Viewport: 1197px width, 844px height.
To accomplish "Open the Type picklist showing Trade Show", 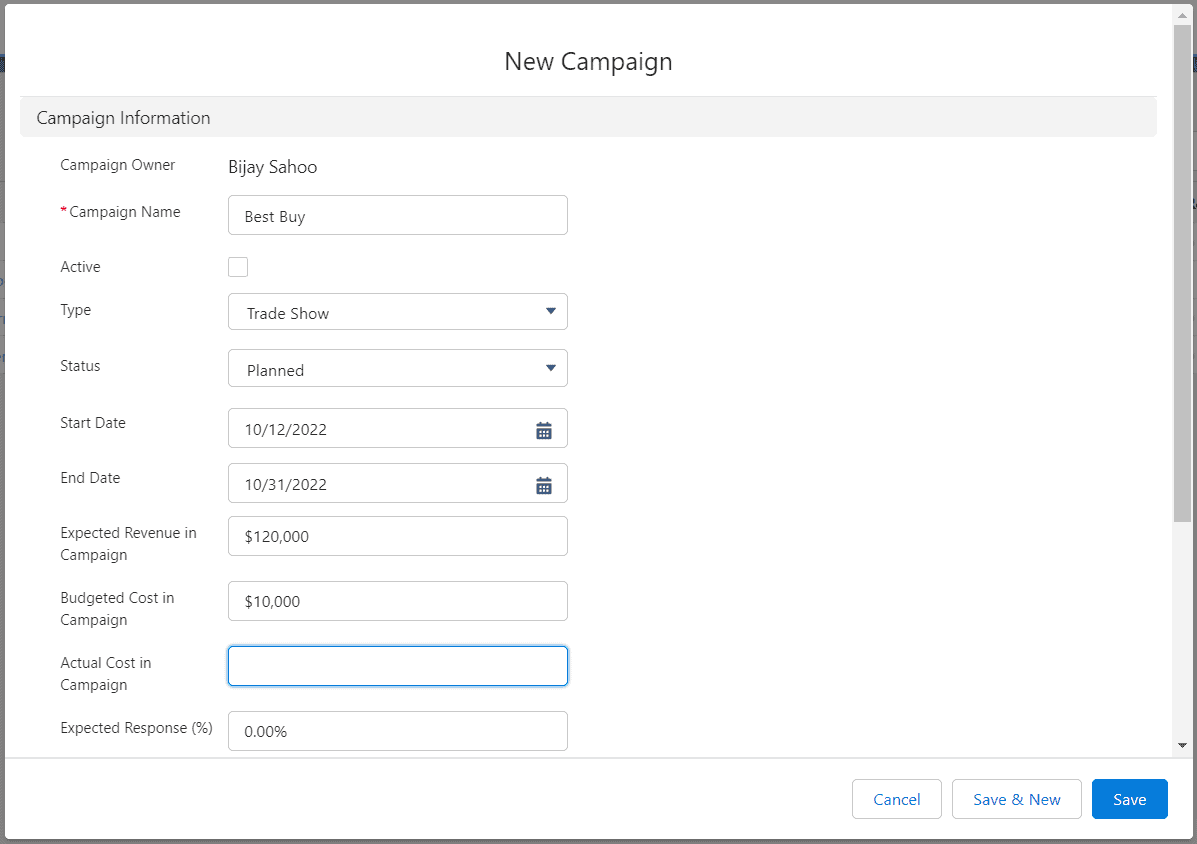I will [x=397, y=311].
